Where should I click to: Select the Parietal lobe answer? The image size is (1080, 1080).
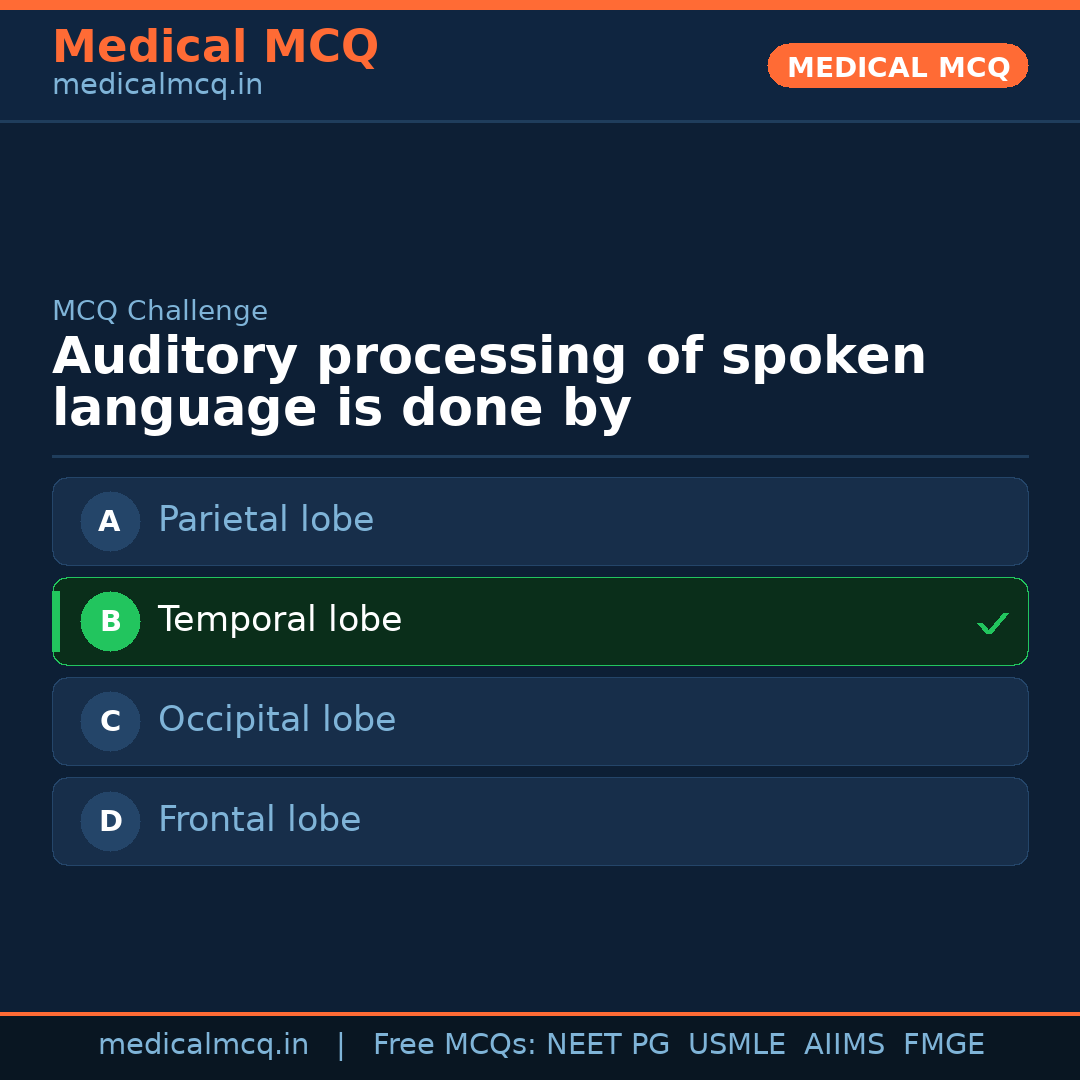[x=266, y=520]
